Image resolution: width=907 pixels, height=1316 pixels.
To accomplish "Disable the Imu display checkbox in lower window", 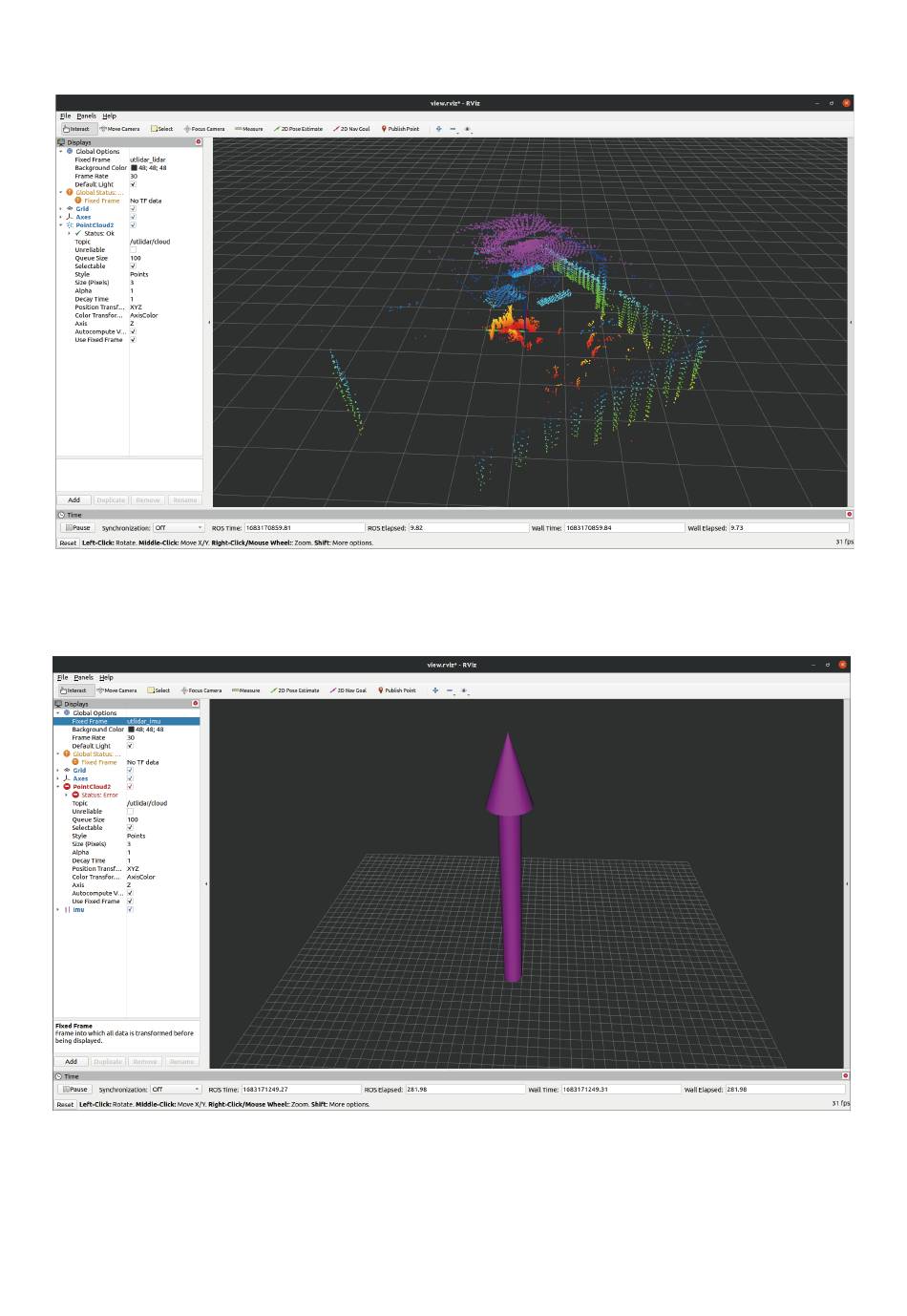I will click(x=130, y=910).
